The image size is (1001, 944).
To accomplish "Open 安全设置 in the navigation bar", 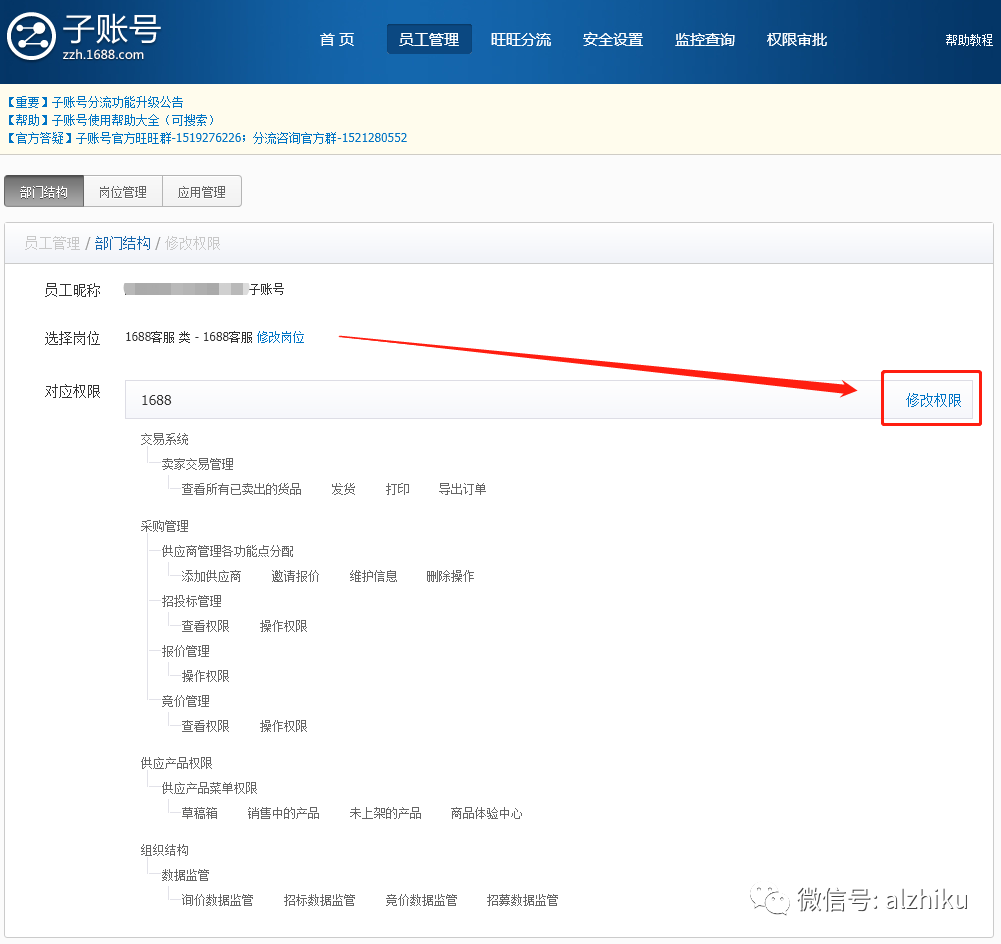I will click(x=613, y=40).
